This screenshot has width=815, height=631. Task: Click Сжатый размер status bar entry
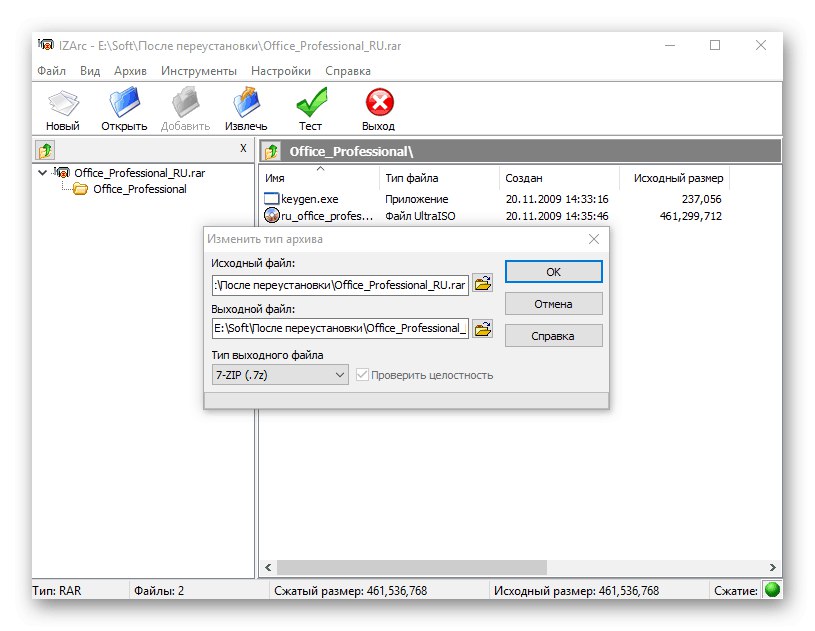click(x=351, y=591)
